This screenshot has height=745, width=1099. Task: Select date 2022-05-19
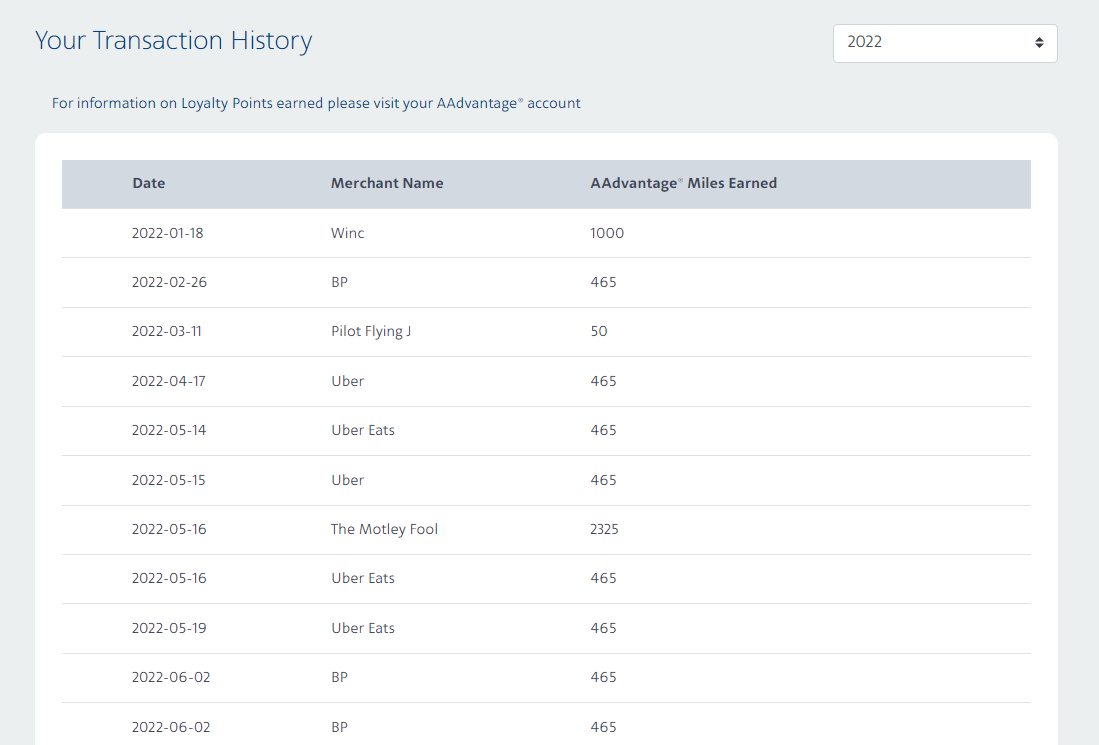[x=170, y=628]
